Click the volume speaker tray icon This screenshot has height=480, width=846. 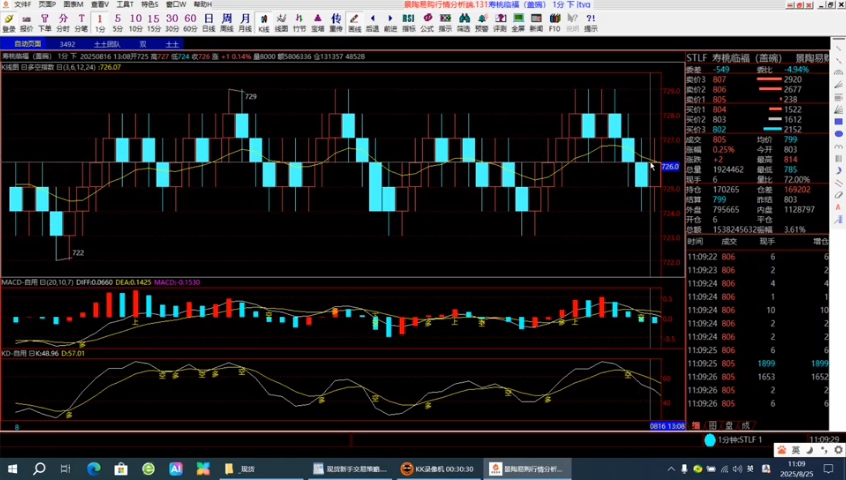click(737, 469)
